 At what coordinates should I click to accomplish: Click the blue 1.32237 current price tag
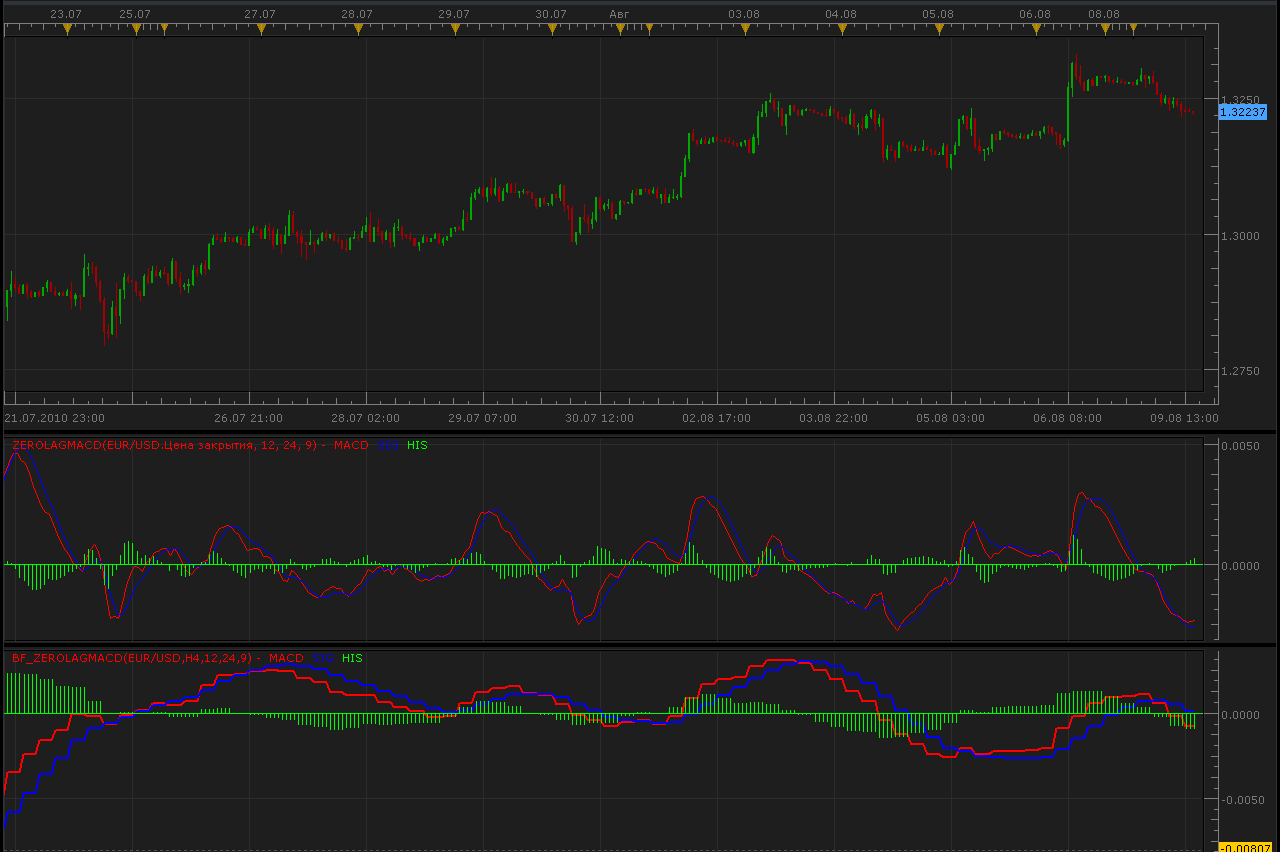1244,112
